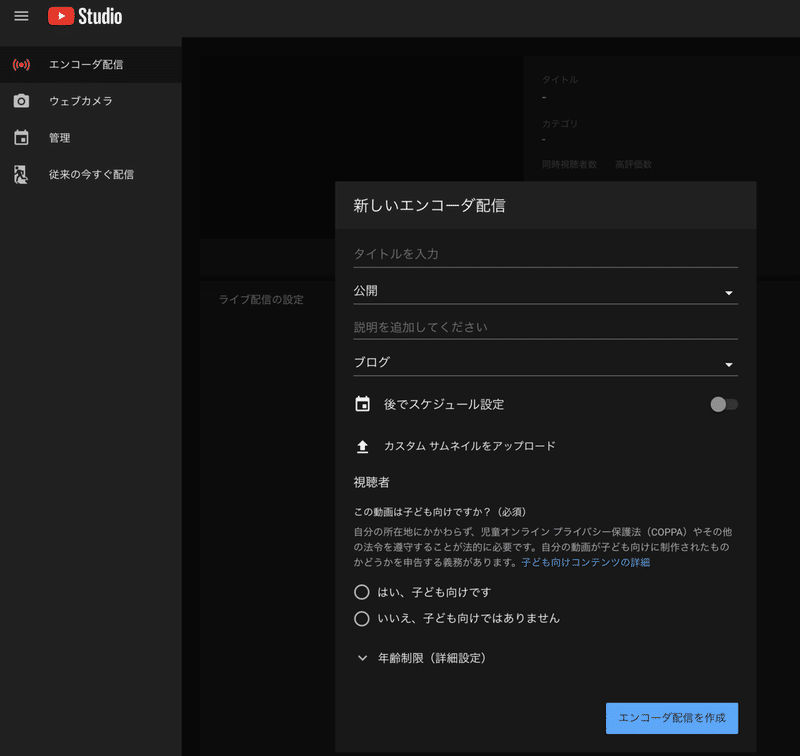Click the thumbnail upload icon
Image resolution: width=800 pixels, height=756 pixels.
pos(362,446)
